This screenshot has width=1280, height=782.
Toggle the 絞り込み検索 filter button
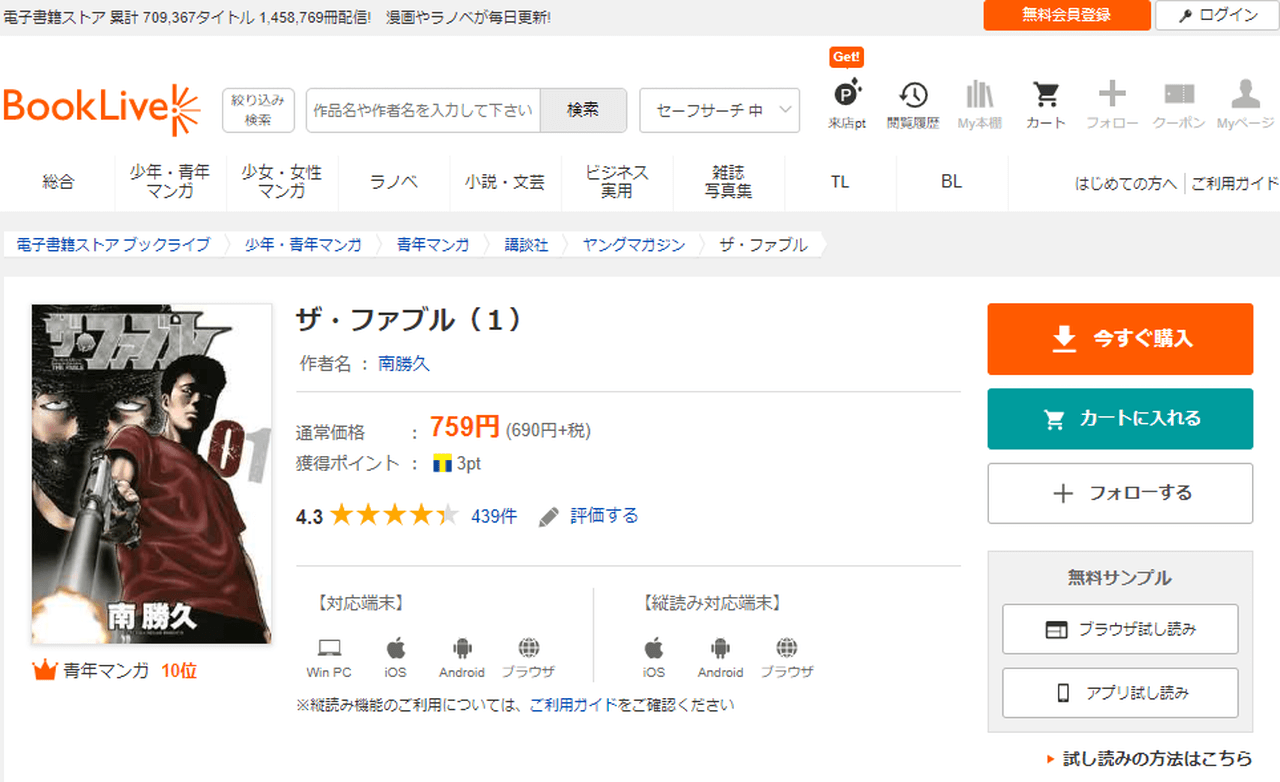click(x=258, y=110)
